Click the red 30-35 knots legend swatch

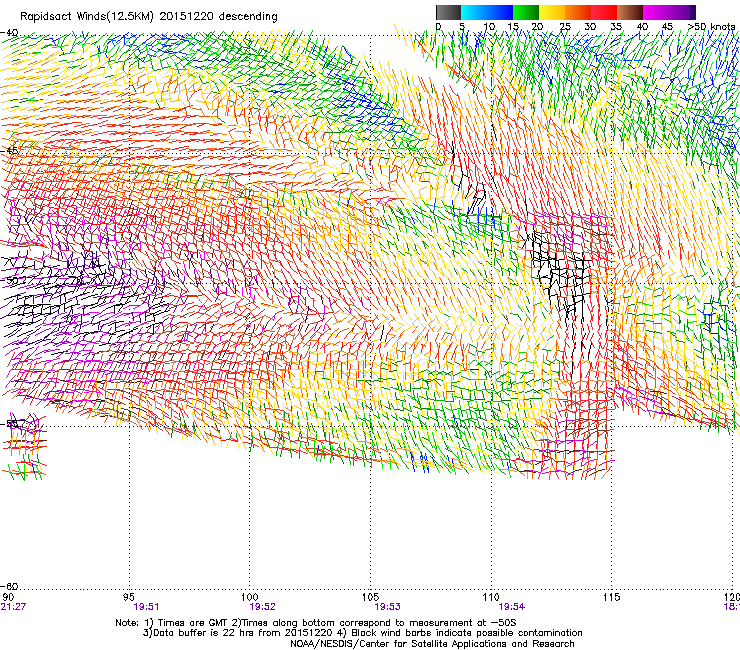tap(604, 12)
